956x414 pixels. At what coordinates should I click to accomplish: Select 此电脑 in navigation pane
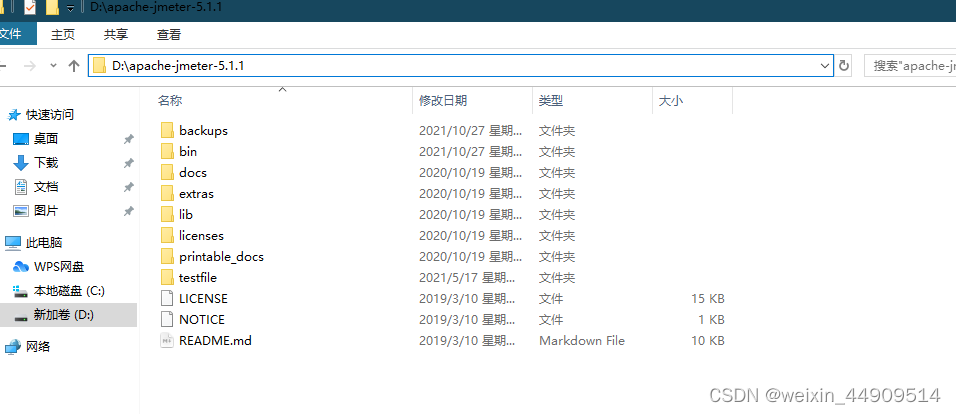(x=44, y=243)
